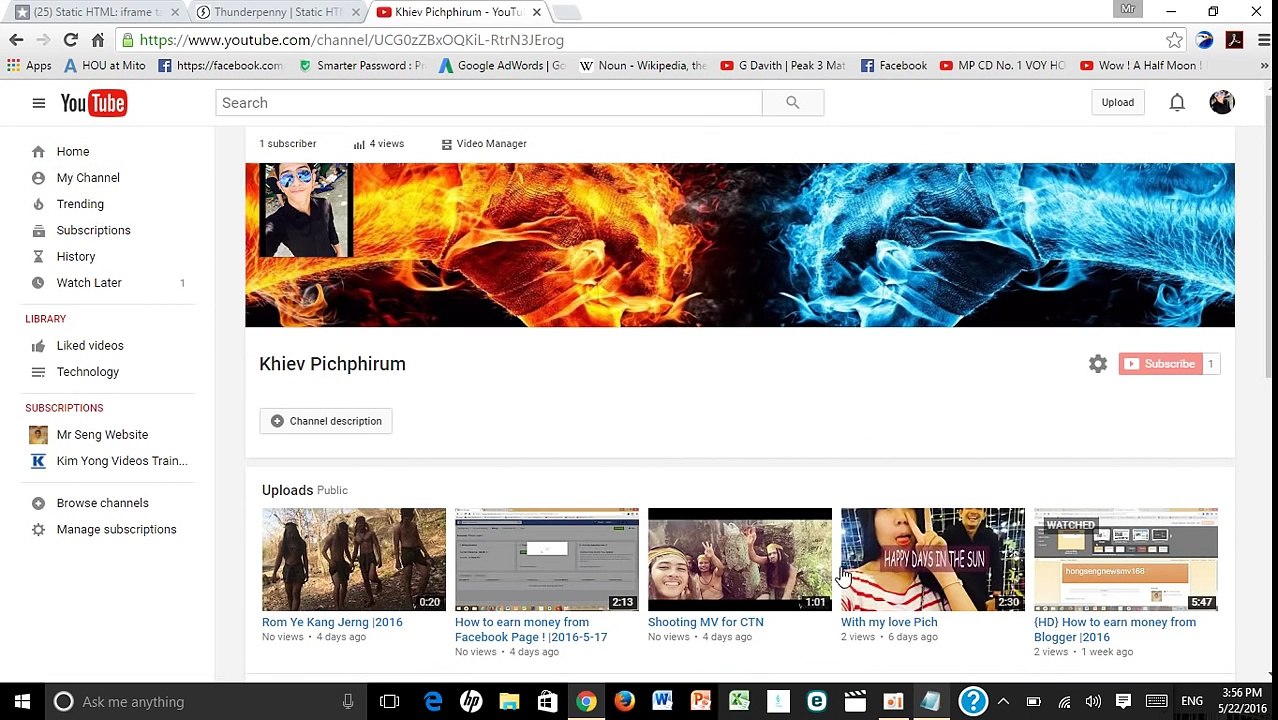This screenshot has width=1278, height=720.
Task: Open Microsoft Word from the taskbar
Action: point(662,702)
